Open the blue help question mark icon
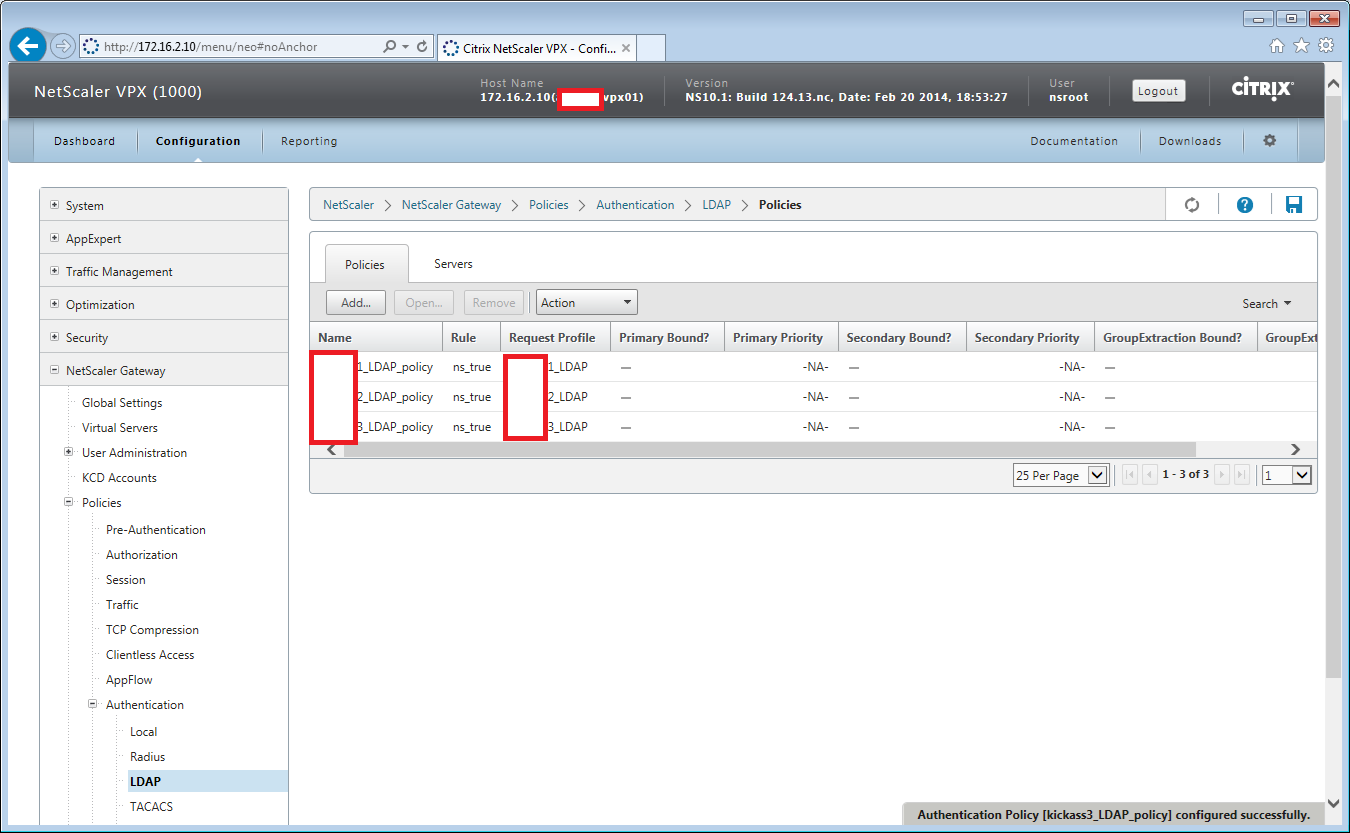This screenshot has height=833, width=1350. pos(1245,205)
